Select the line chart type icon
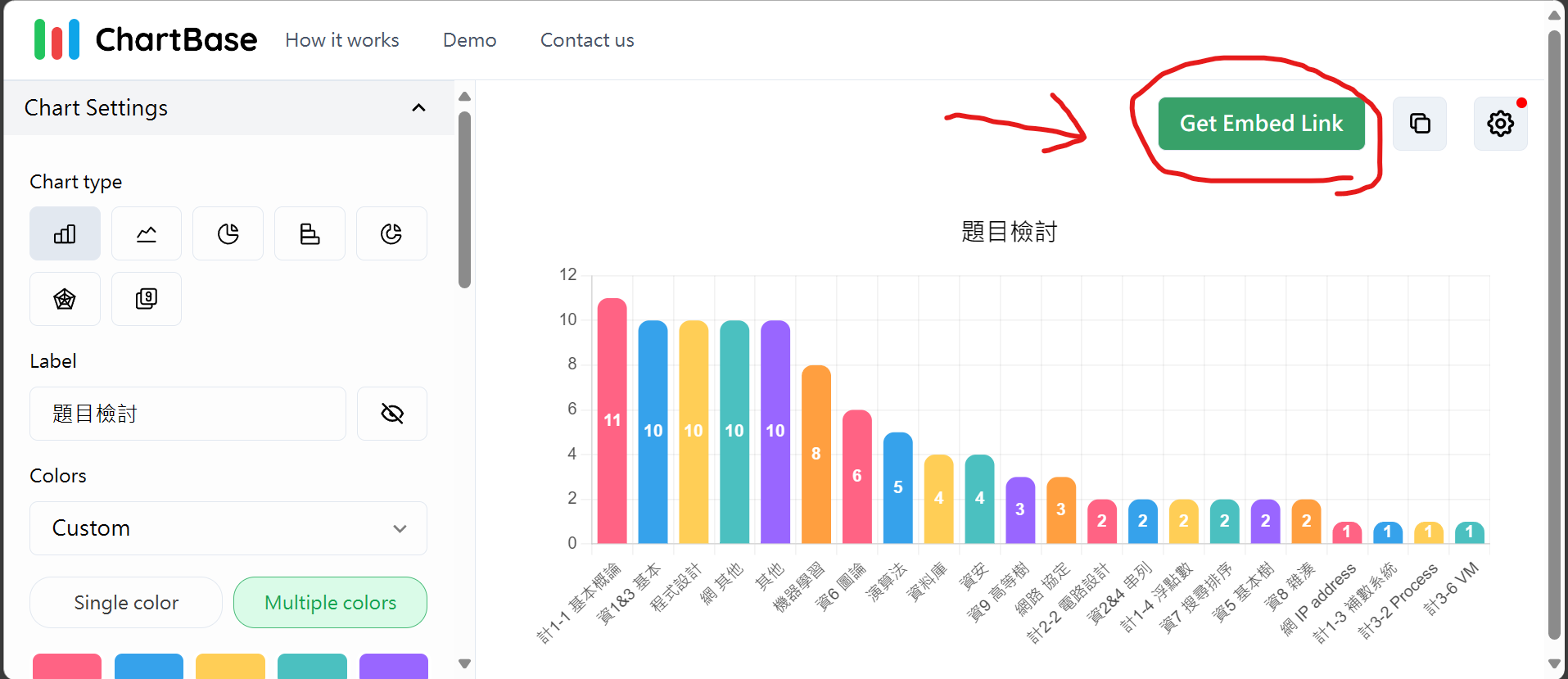This screenshot has height=679, width=1568. click(x=147, y=233)
